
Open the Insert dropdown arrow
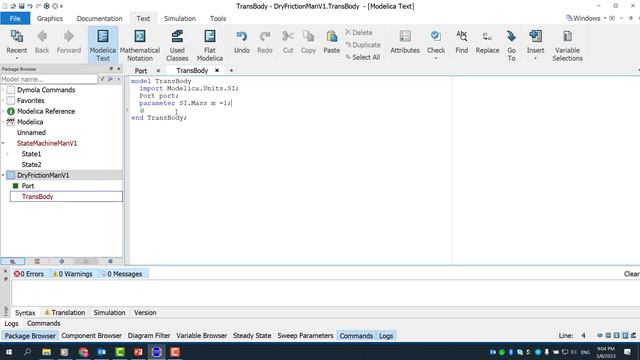536,59
